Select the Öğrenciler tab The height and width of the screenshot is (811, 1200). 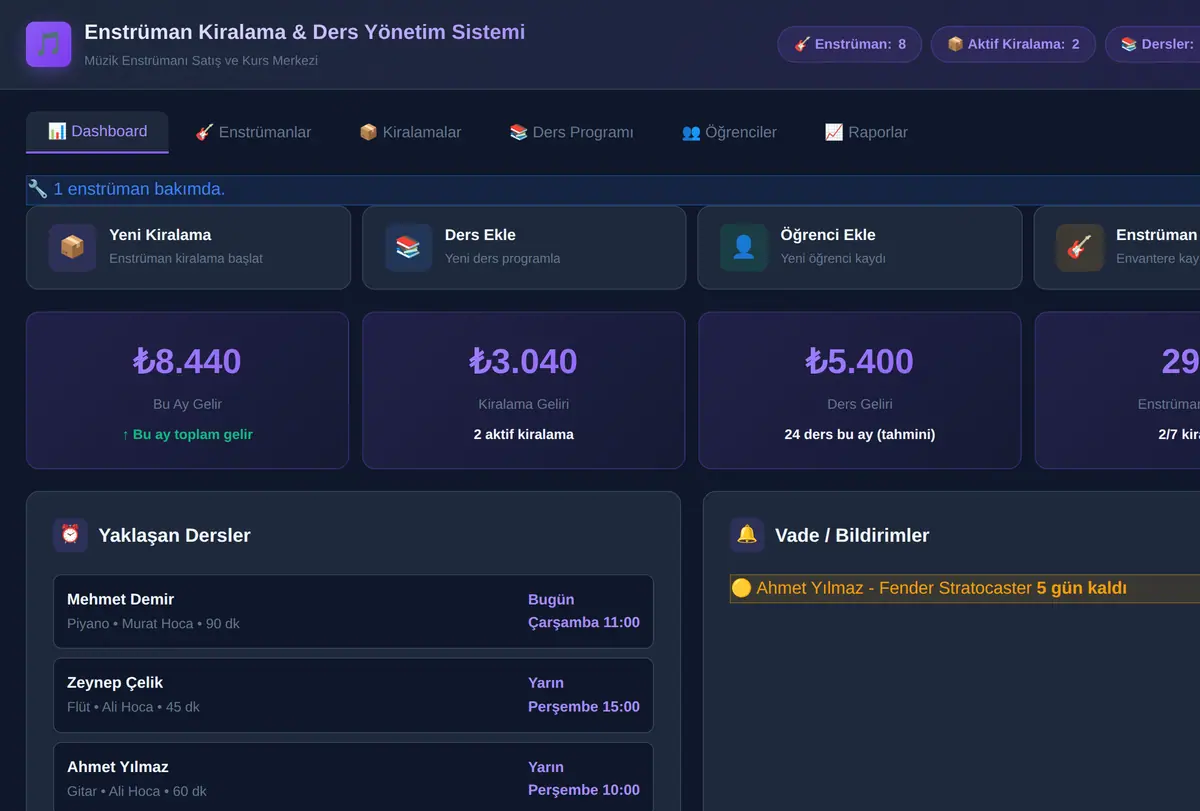click(729, 132)
